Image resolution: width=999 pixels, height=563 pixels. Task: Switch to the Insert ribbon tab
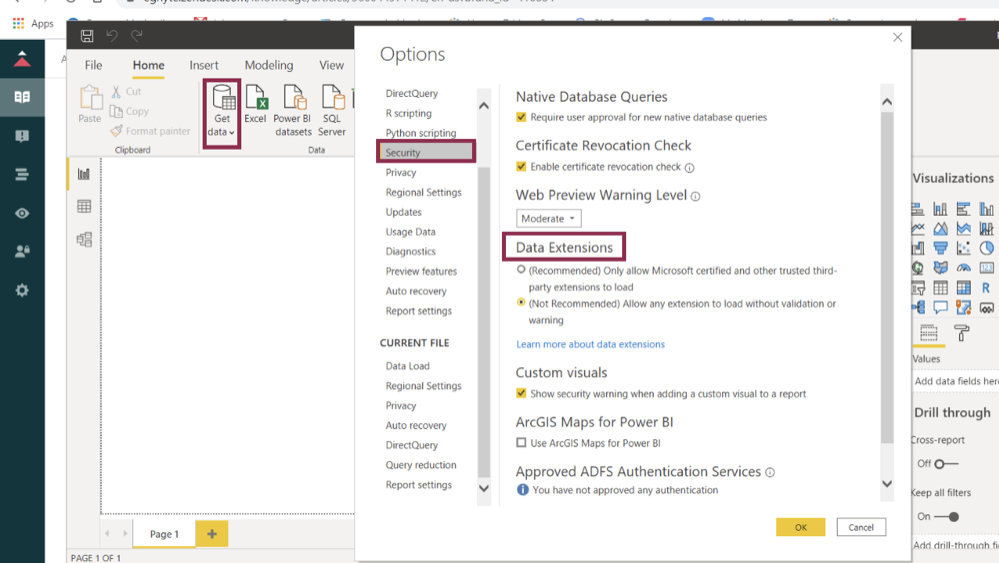[x=204, y=65]
